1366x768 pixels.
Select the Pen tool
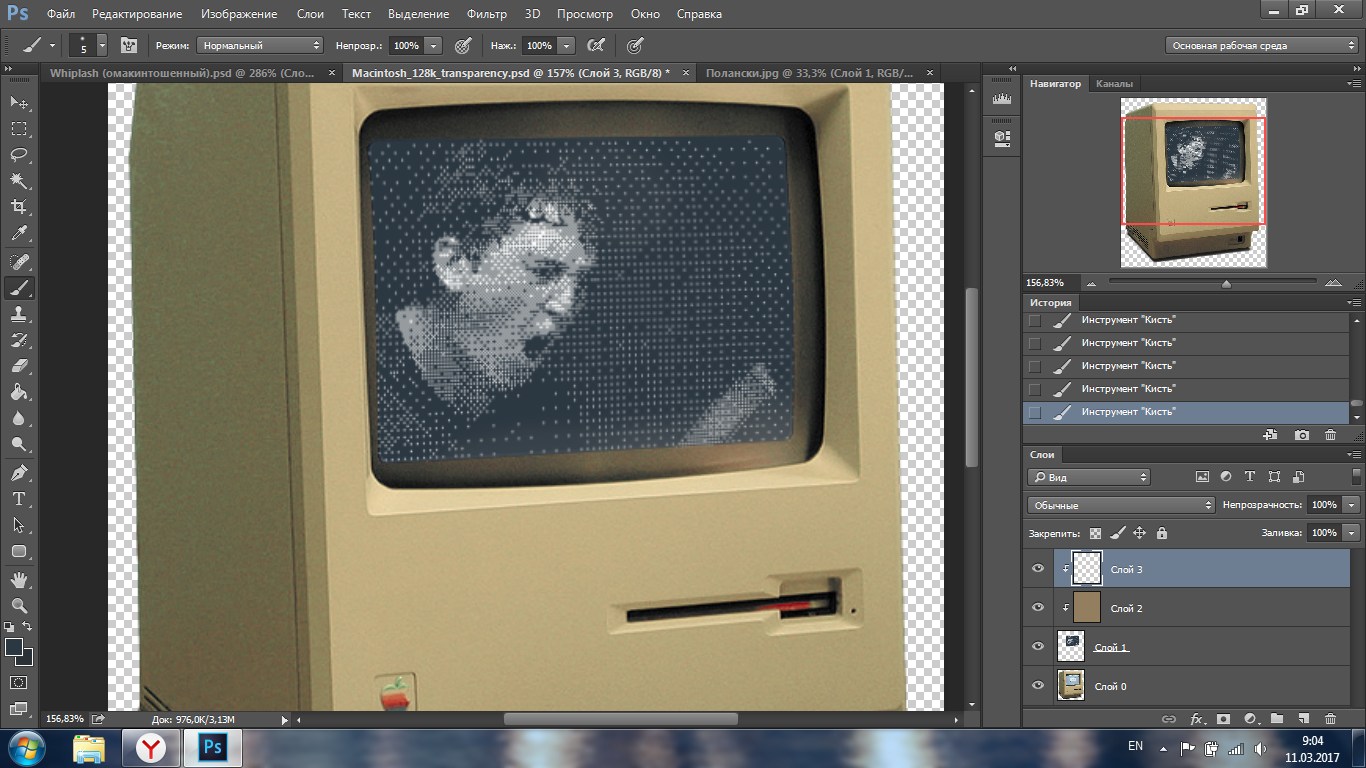click(x=19, y=473)
